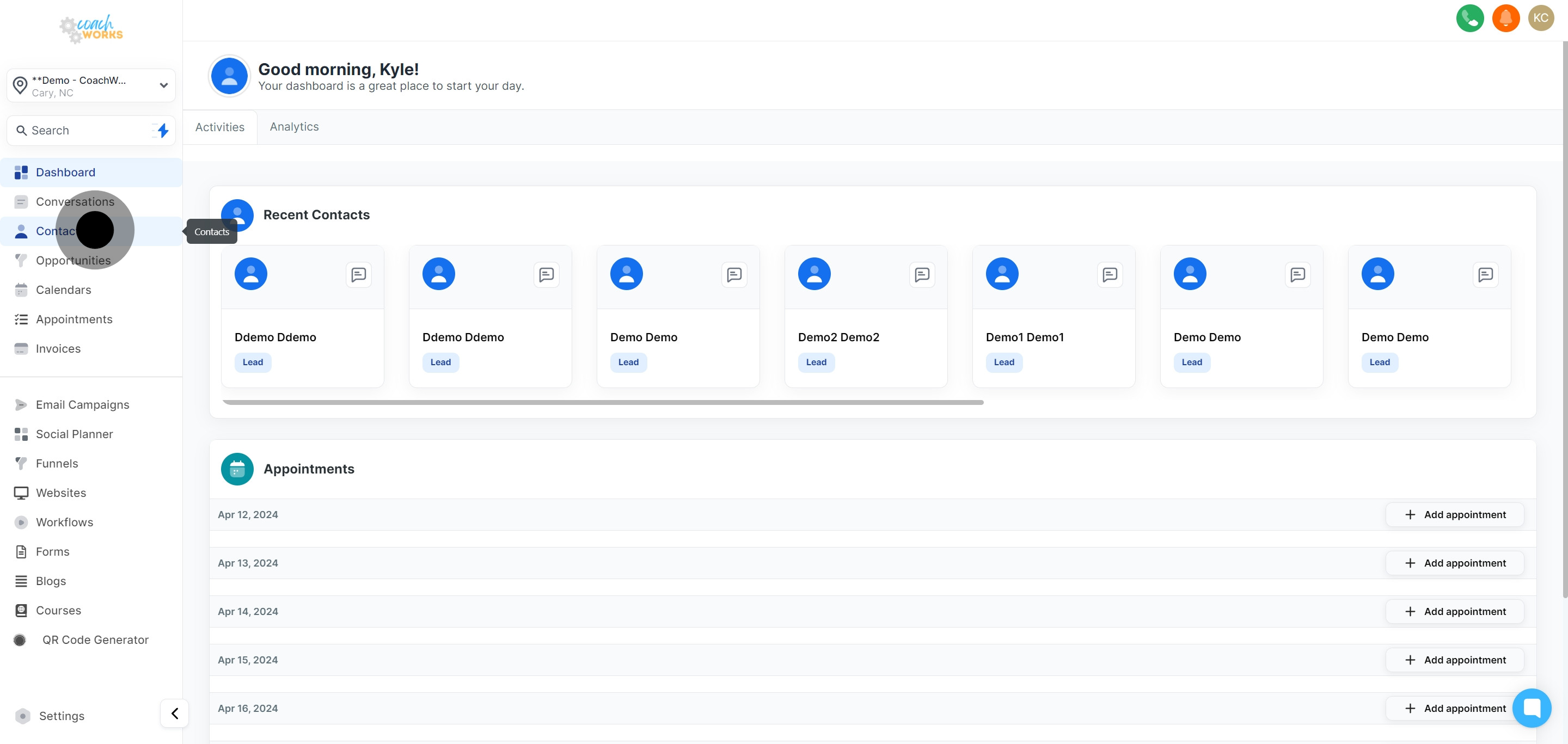Click the Recent Contacts horizontal scrollbar
This screenshot has width=1568, height=744.
(x=603, y=402)
